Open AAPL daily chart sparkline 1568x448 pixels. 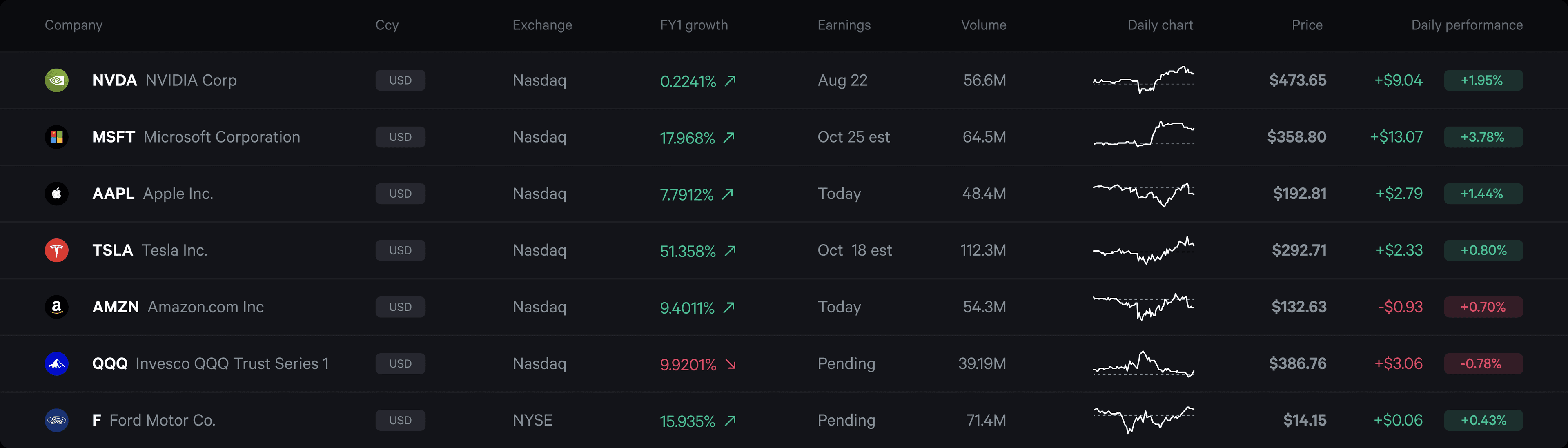pos(1143,194)
